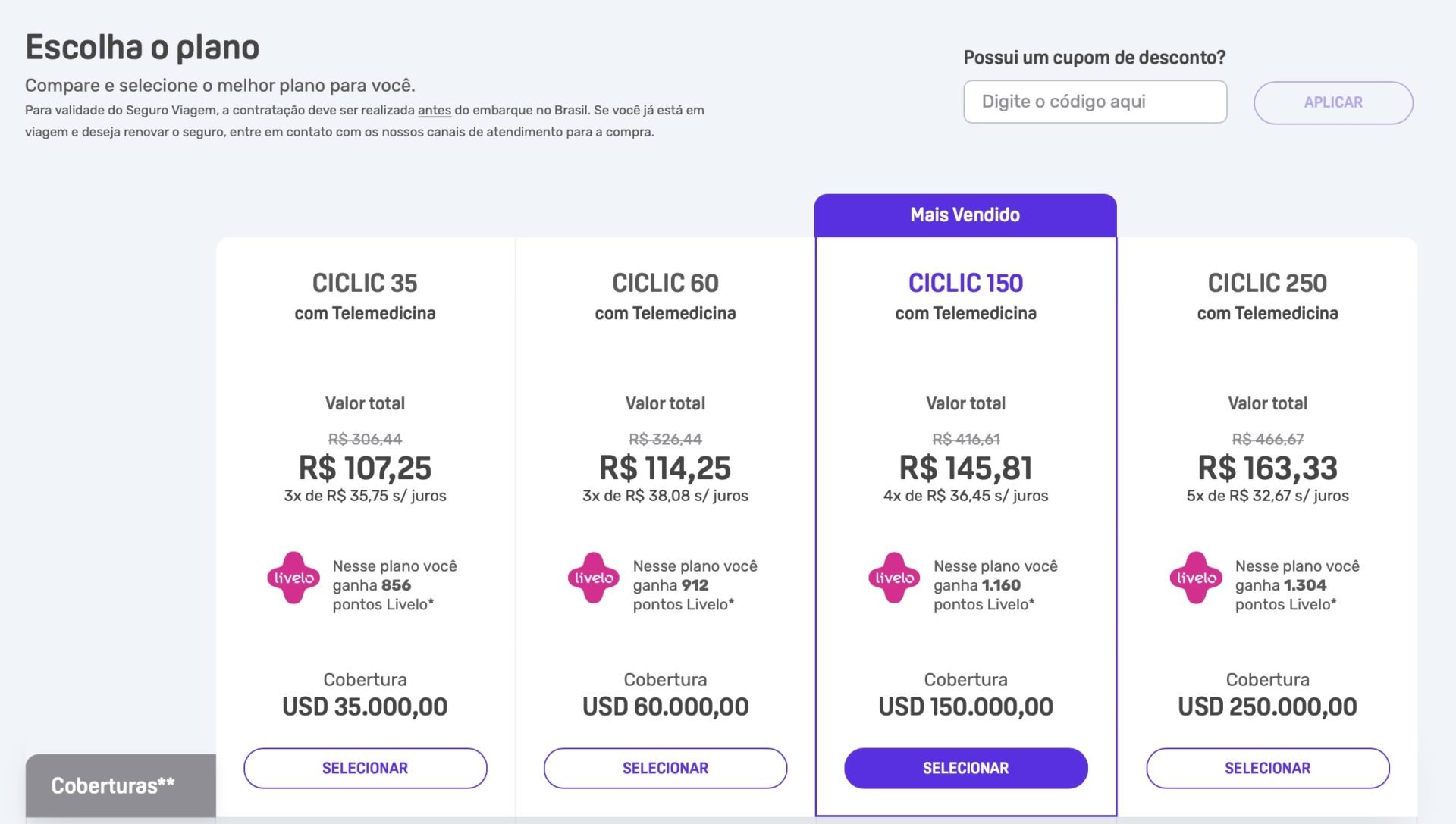Viewport: 1456px width, 824px height.
Task: Click the CICLIC 35 plan title
Action: [x=365, y=283]
